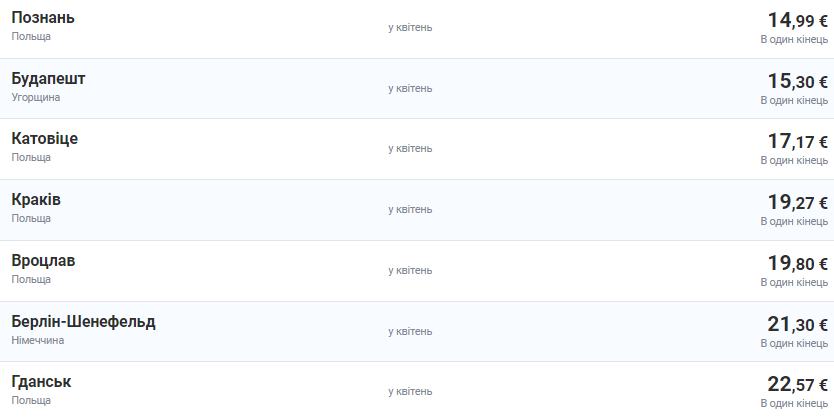Select the Будапешт flight destination
This screenshot has width=834, height=420.
coord(49,79)
